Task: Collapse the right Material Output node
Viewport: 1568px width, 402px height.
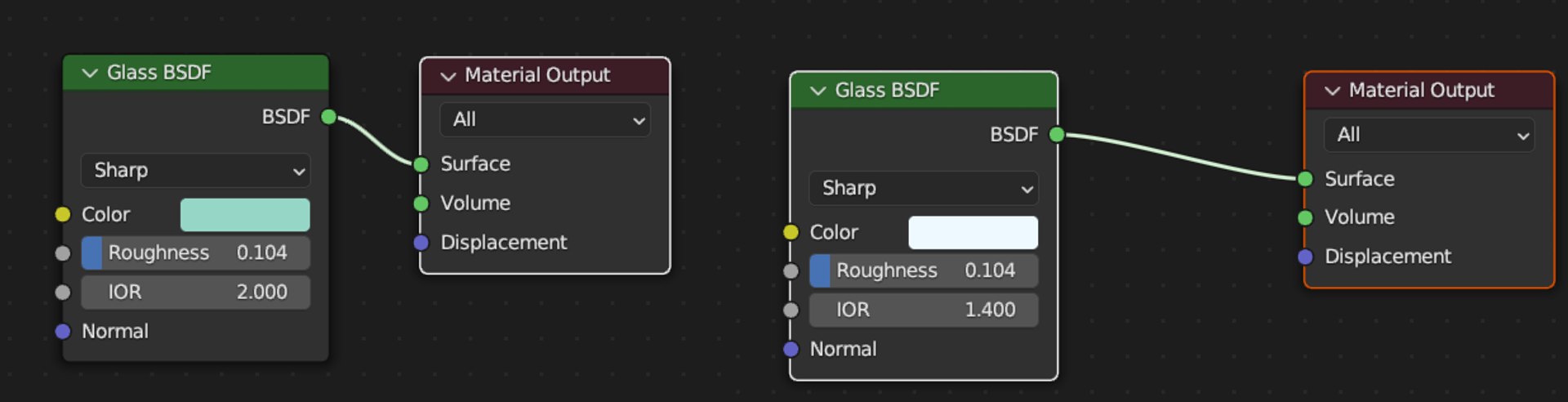Action: pos(1332,91)
